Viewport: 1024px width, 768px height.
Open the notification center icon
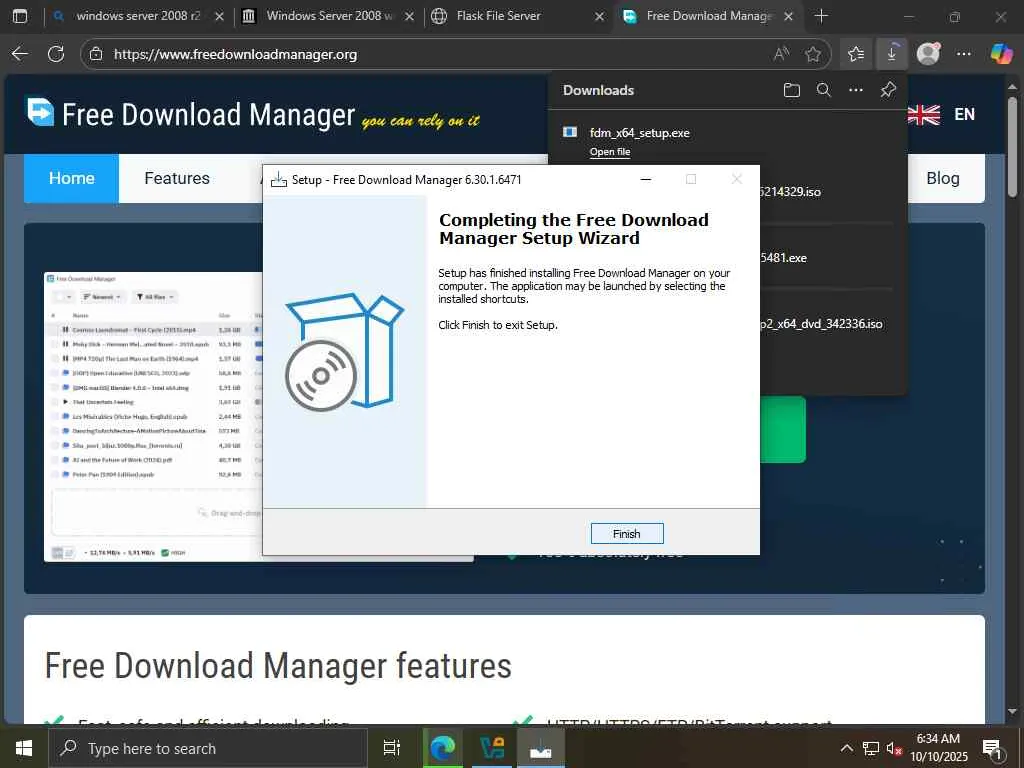(x=993, y=750)
